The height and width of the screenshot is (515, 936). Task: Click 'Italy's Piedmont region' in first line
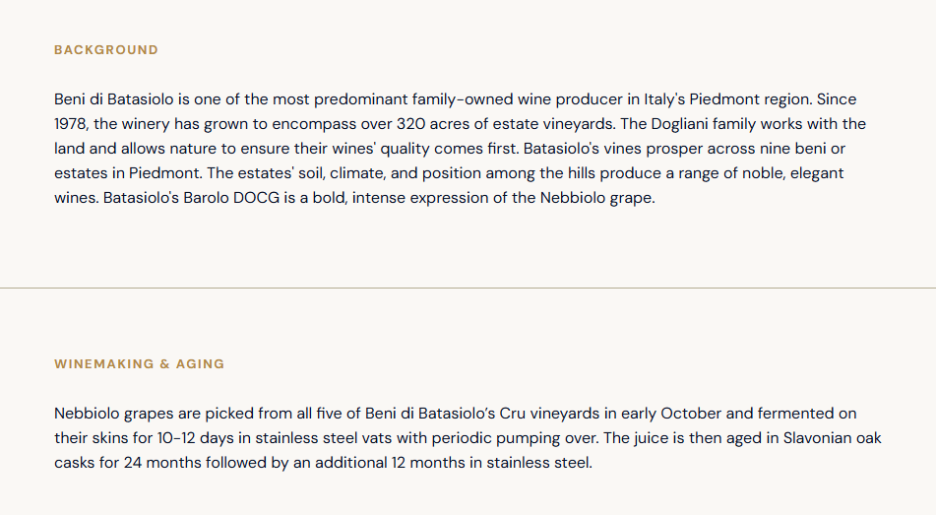click(728, 99)
